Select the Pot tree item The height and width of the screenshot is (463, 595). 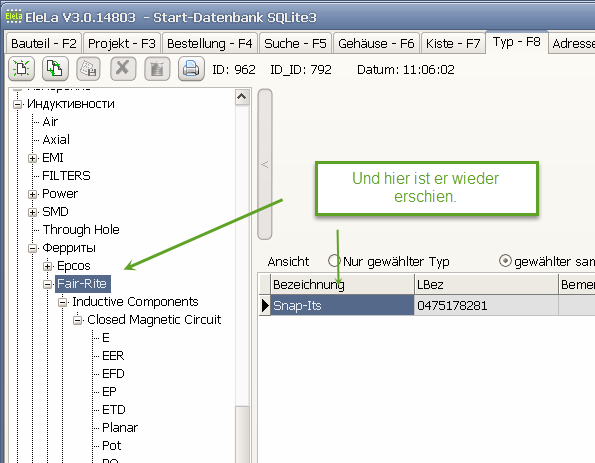pyautogui.click(x=112, y=446)
